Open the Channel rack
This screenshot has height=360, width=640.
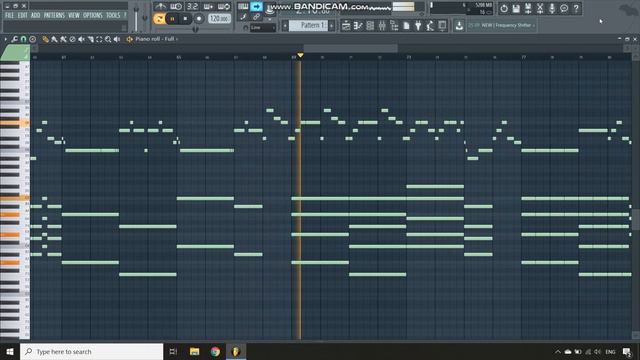370,26
